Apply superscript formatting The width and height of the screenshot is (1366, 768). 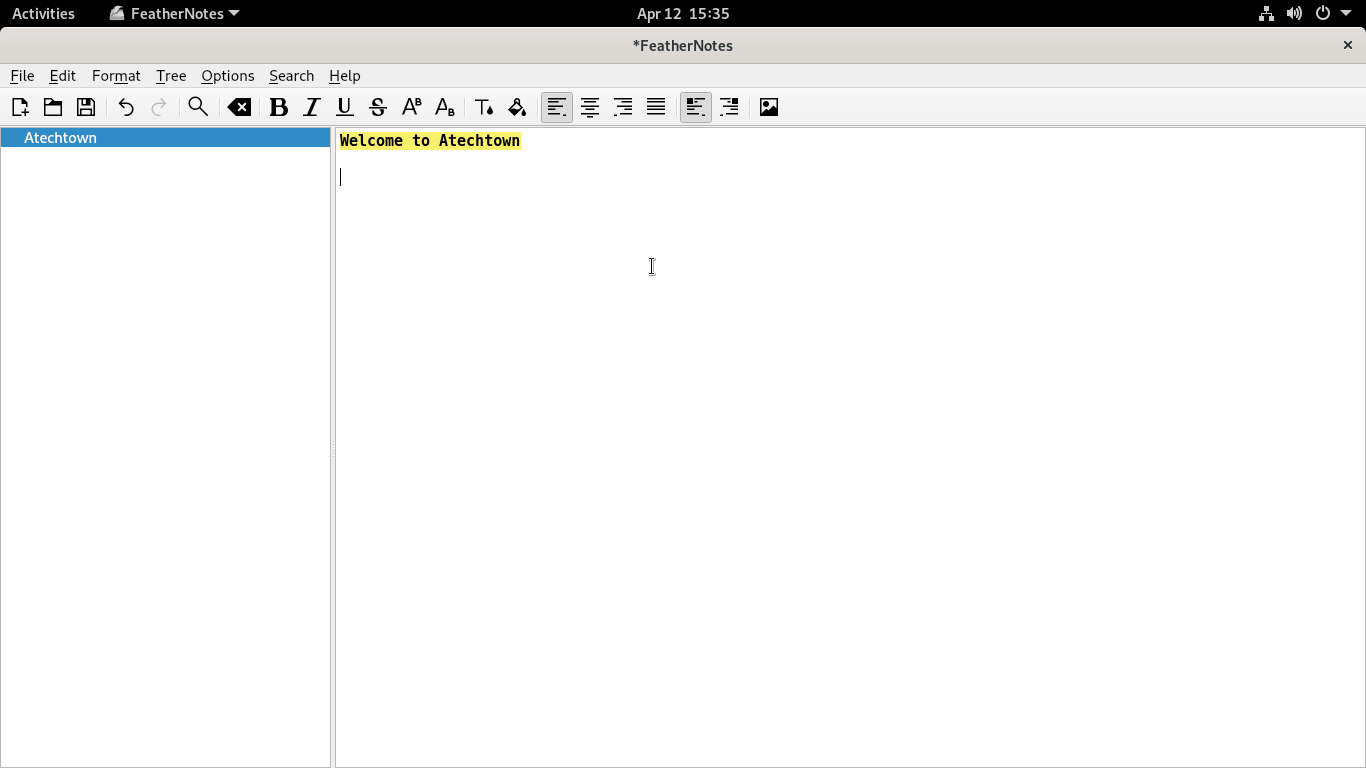411,107
